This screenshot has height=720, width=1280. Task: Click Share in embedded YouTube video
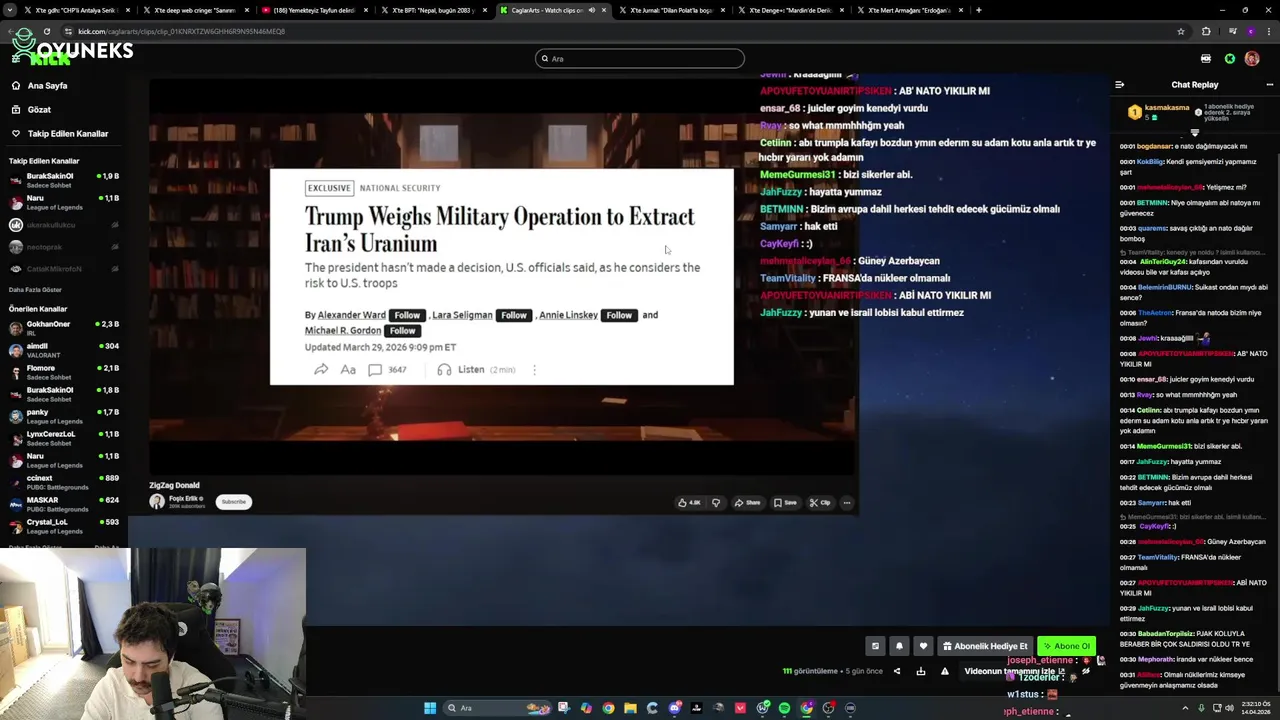747,503
